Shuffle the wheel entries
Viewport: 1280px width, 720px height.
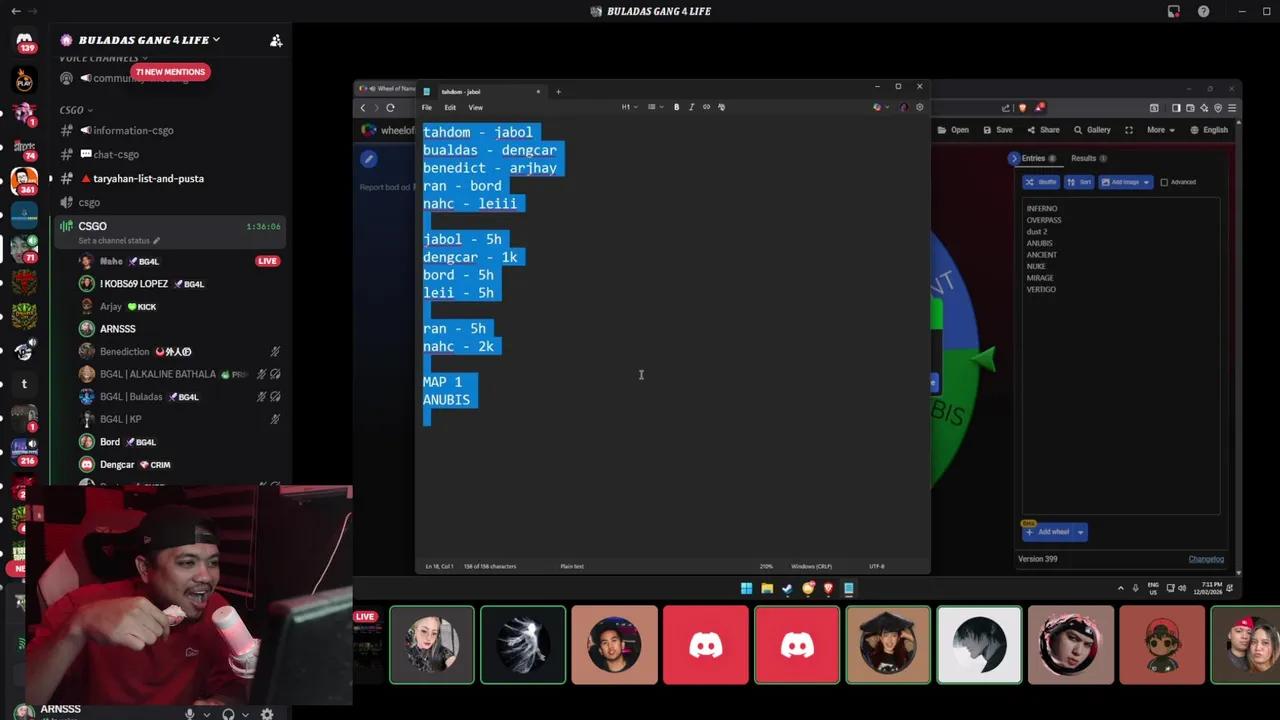tap(1041, 182)
